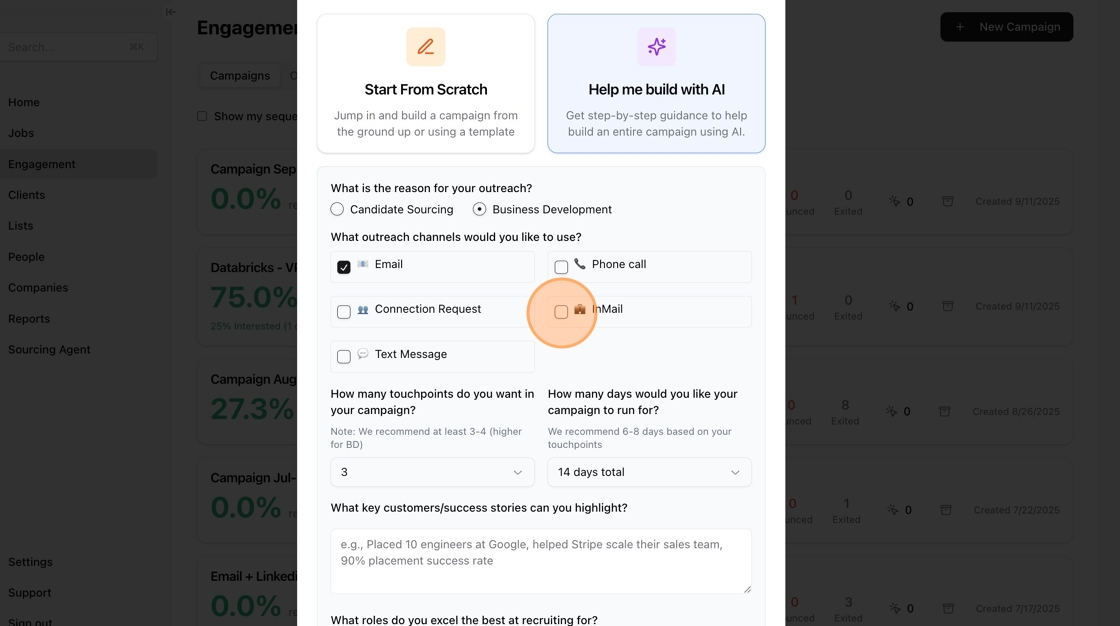Click speech bubble icon next to Text Message
The image size is (1120, 626).
coord(363,354)
